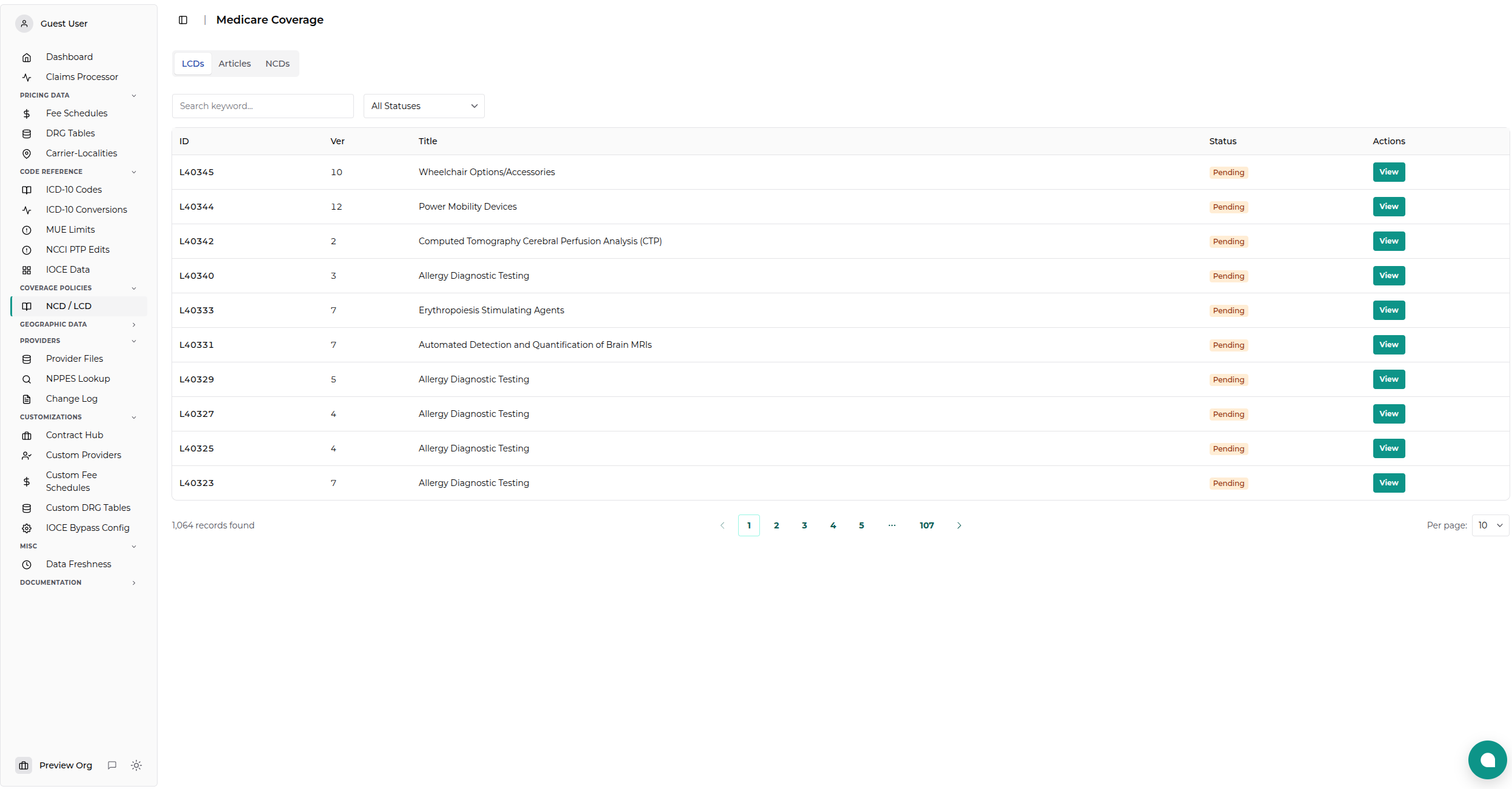Go to next page arrow
Screen dimensions: 1512x789
click(x=959, y=525)
